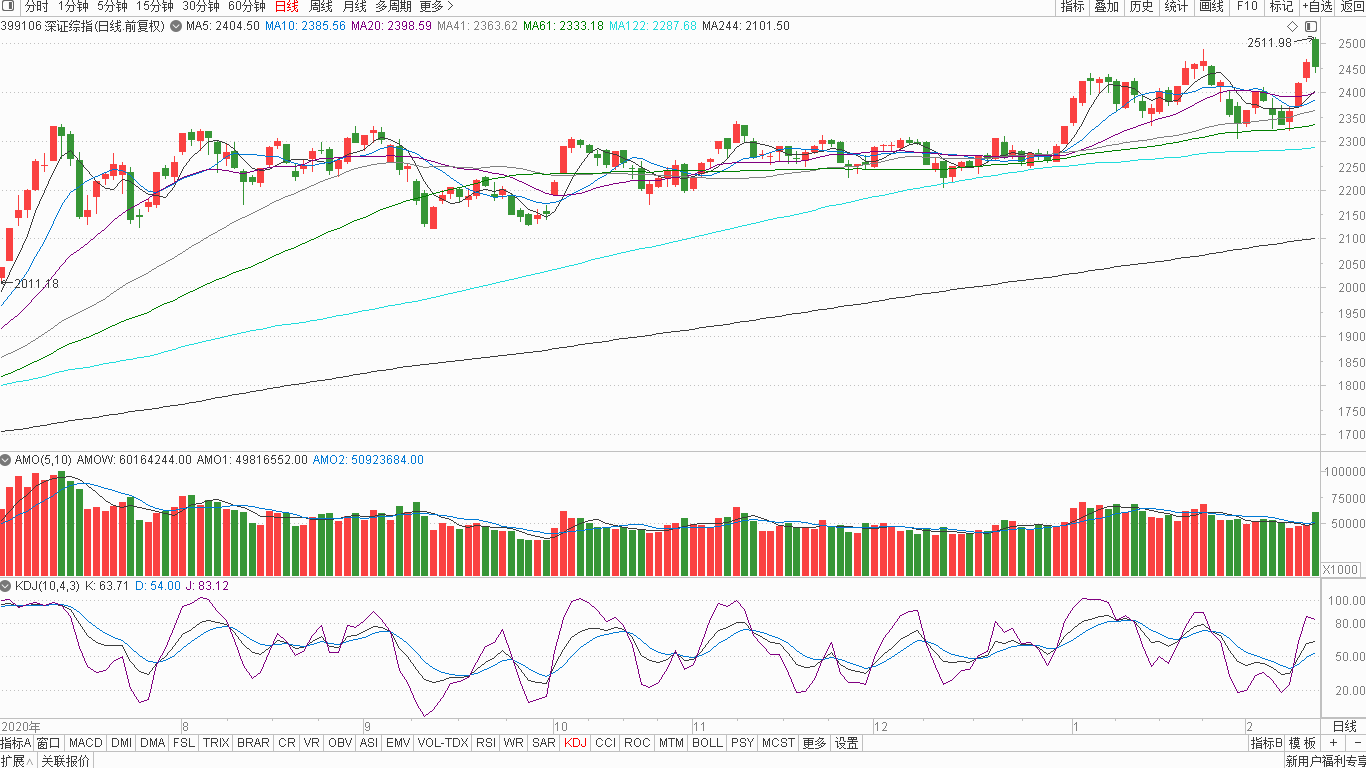Zoom in chart with plus button
This screenshot has width=1366, height=768.
tap(1333, 743)
